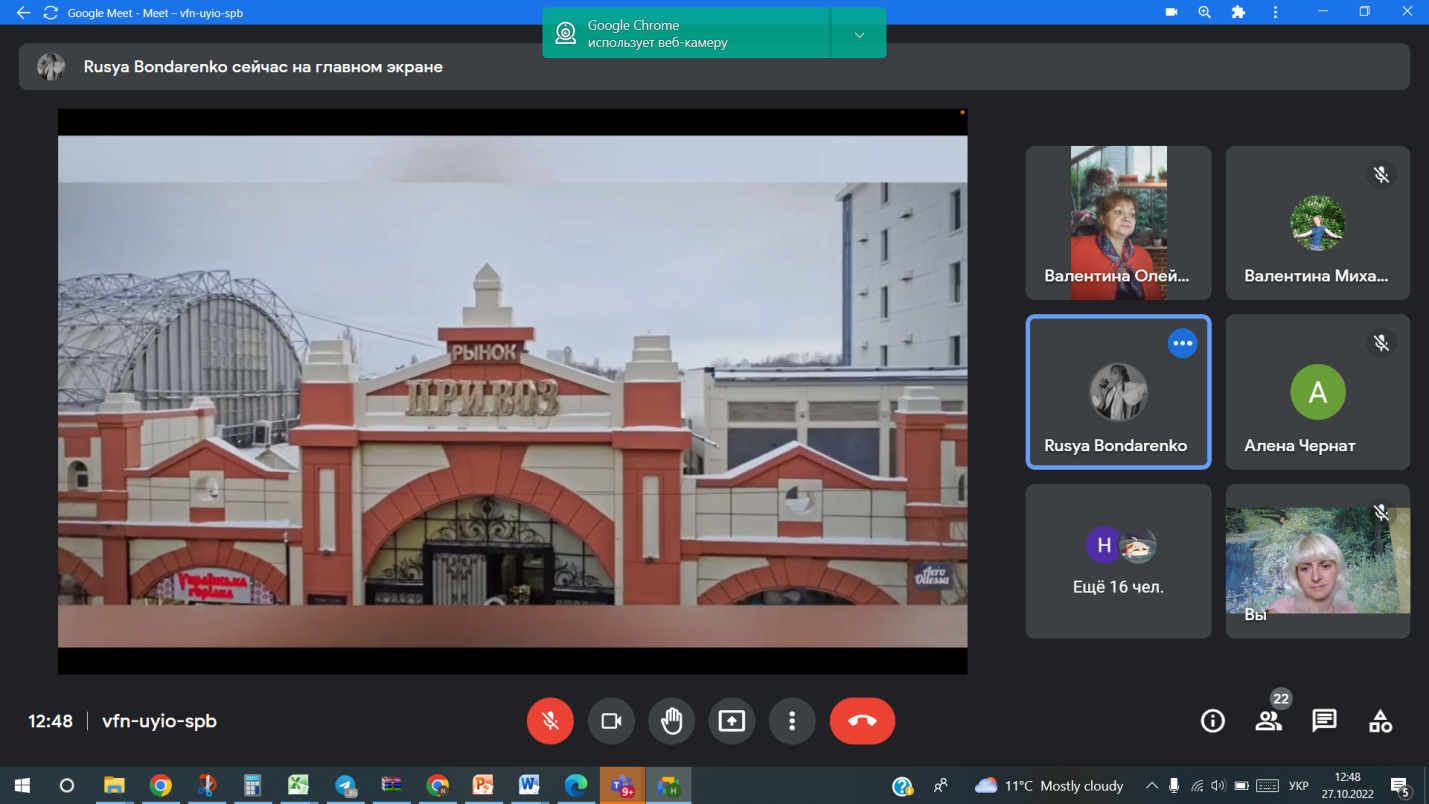Image resolution: width=1429 pixels, height=804 pixels.
Task: Click Валентина Олей... video tile
Action: click(1118, 223)
